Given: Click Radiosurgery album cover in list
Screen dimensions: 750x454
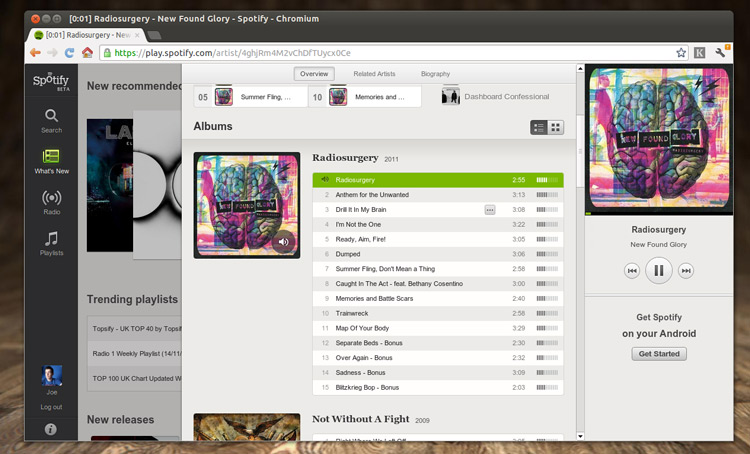Looking at the screenshot, I should (x=247, y=205).
